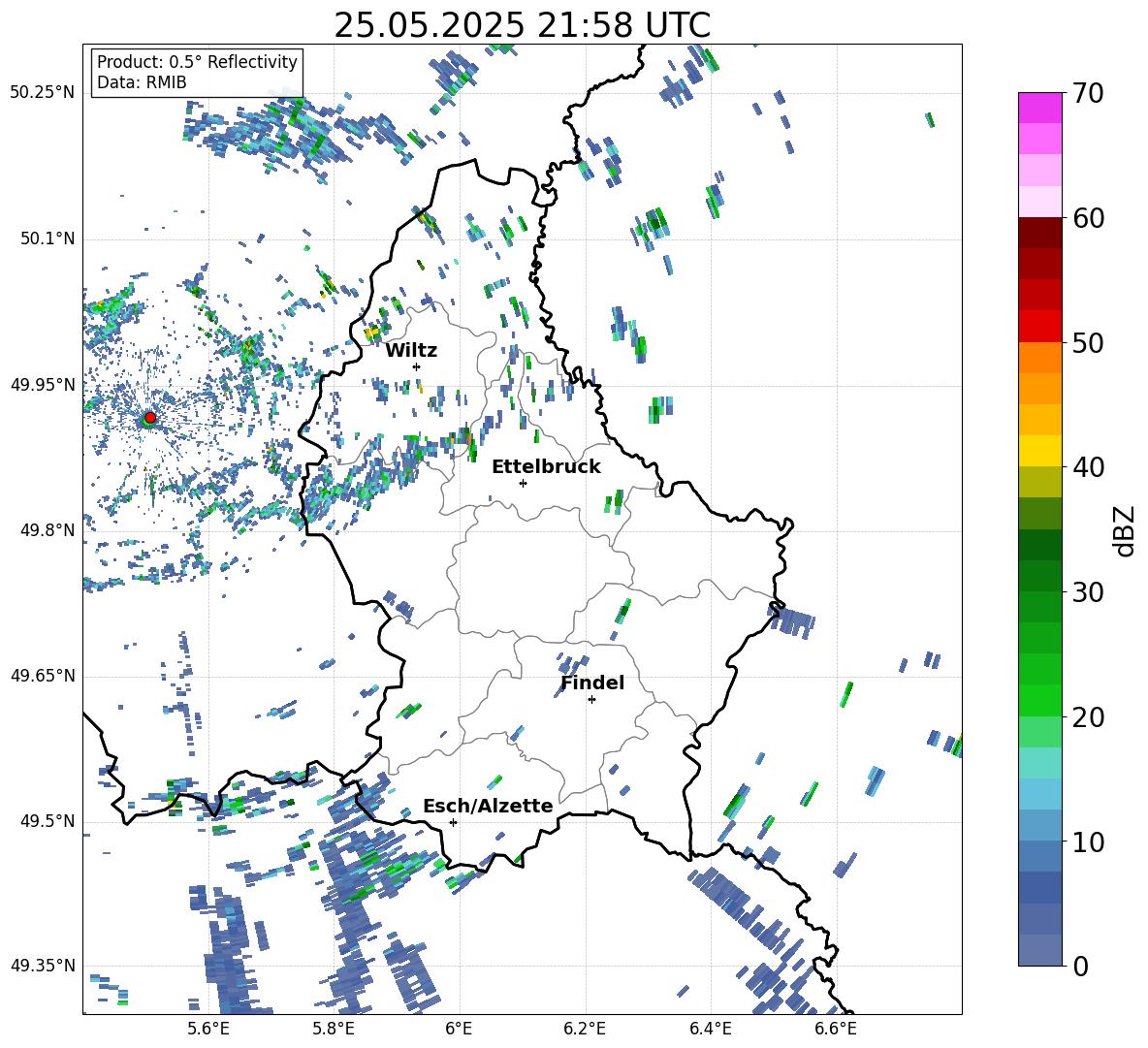Click the 'Data: RMIB' text
This screenshot has height=1048, width=1148.
[142, 82]
